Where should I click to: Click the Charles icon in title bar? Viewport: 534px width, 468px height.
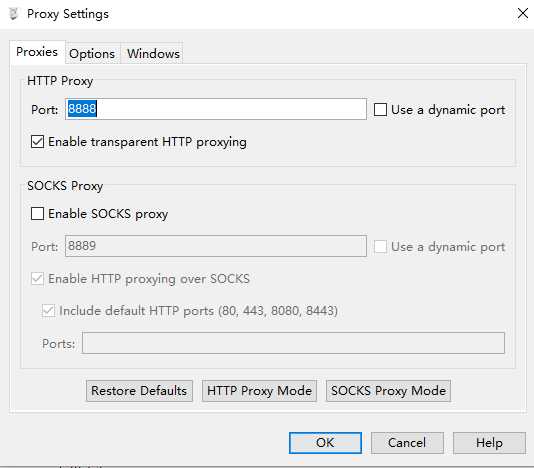(13, 14)
